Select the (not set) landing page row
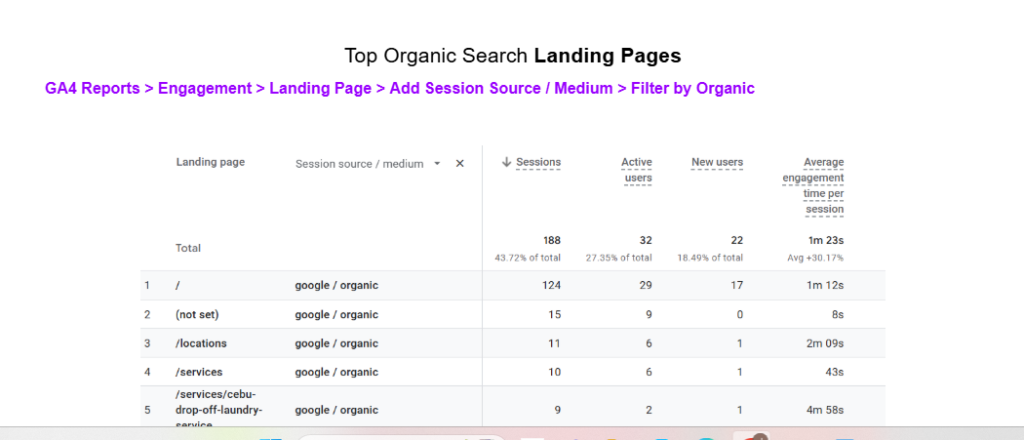The height and width of the screenshot is (440, 1024). [196, 314]
